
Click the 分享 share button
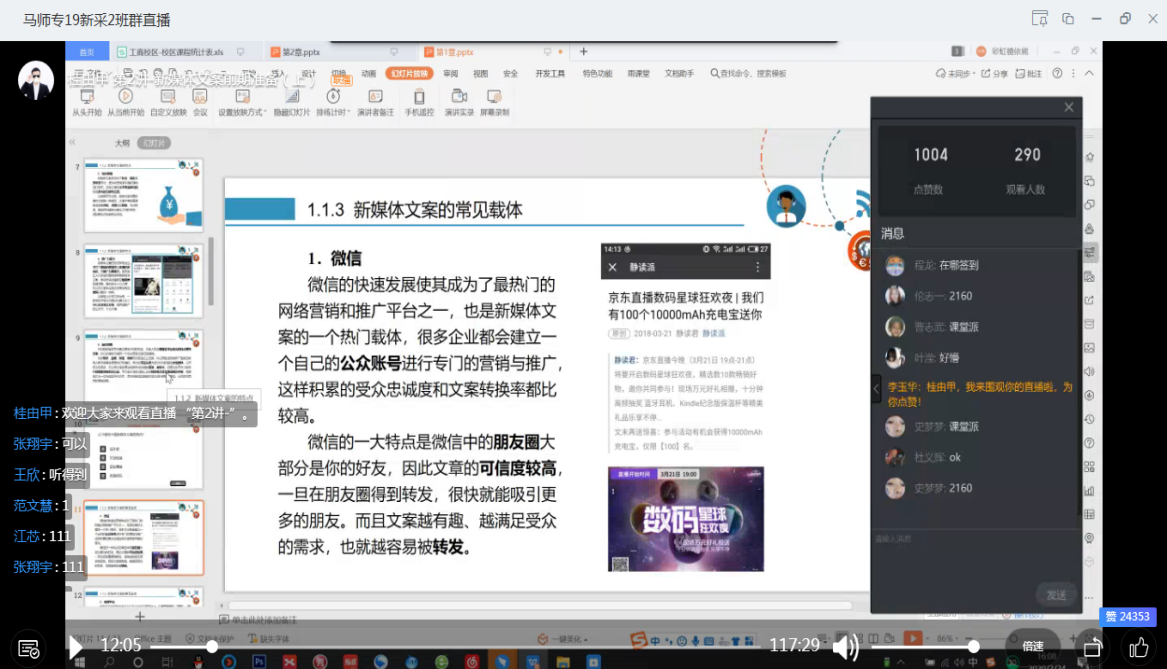tap(995, 73)
